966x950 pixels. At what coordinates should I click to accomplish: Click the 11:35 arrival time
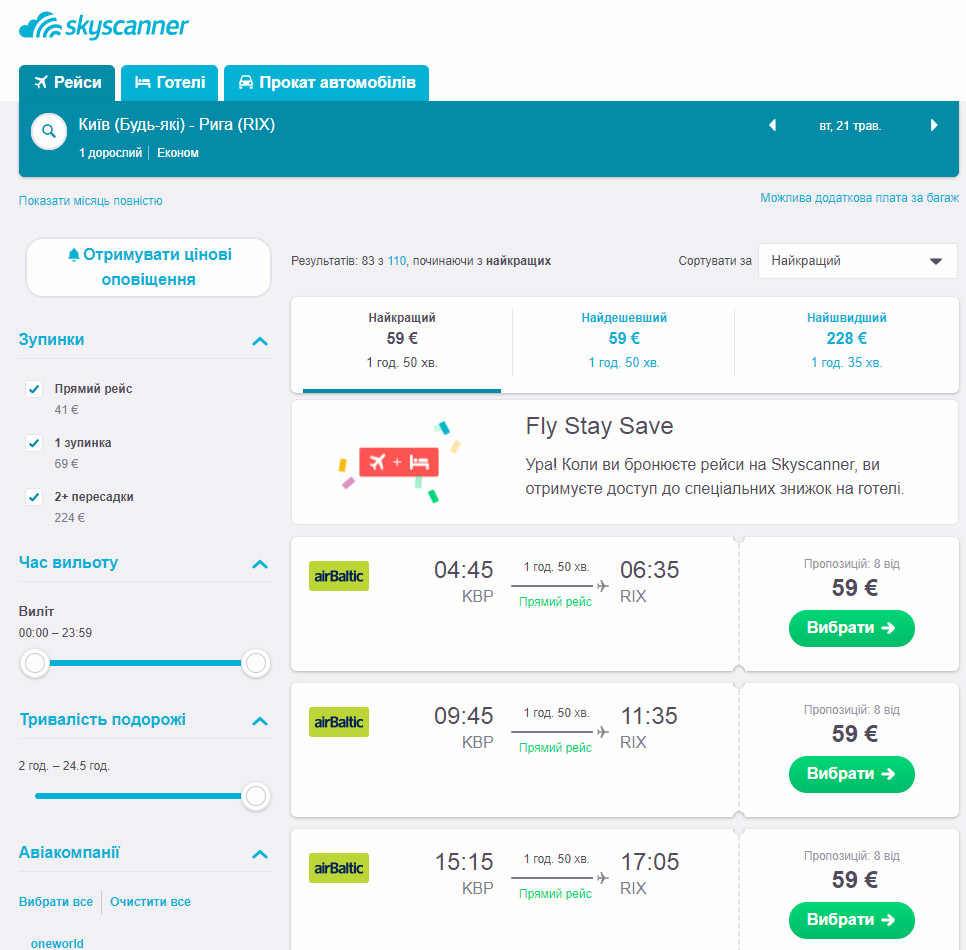click(x=649, y=716)
